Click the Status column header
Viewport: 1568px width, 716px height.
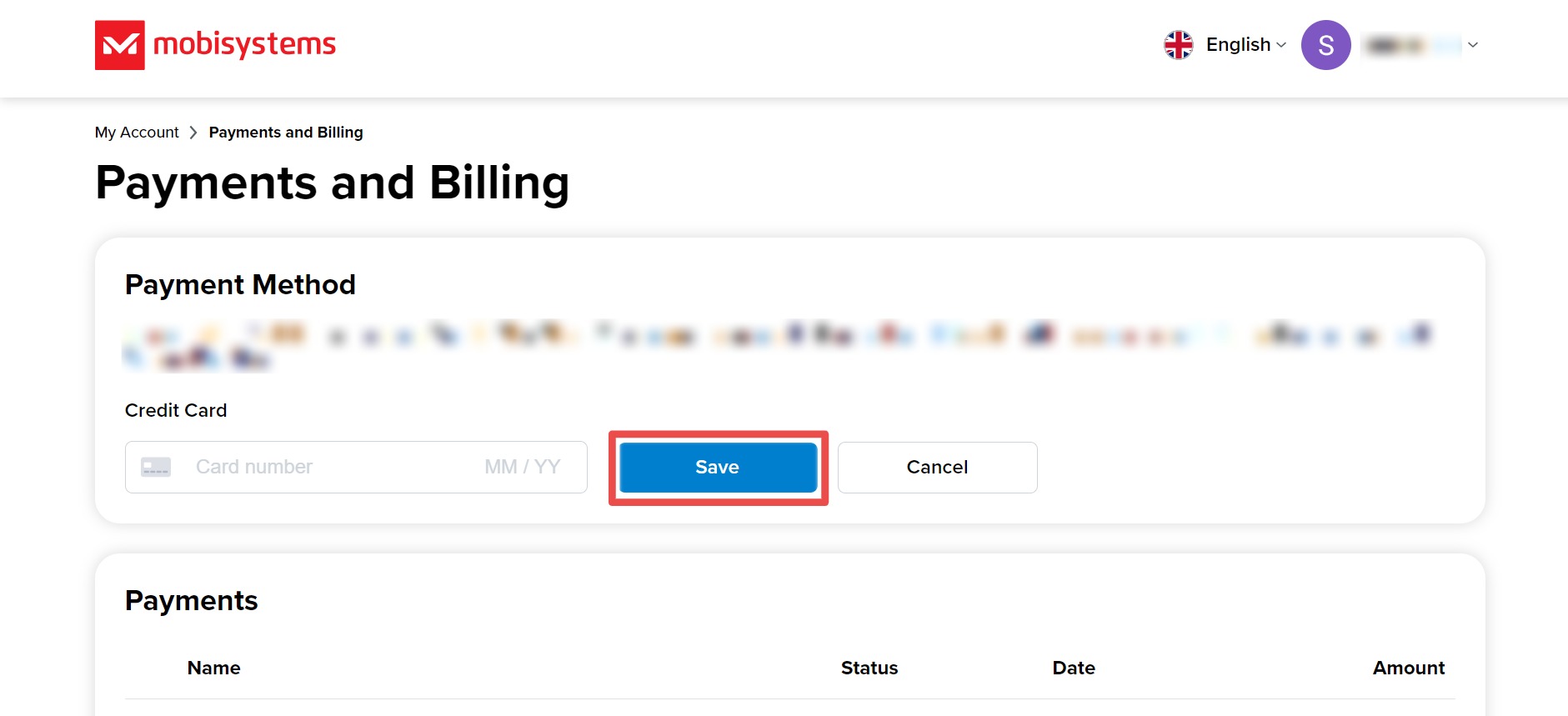pyautogui.click(x=869, y=668)
